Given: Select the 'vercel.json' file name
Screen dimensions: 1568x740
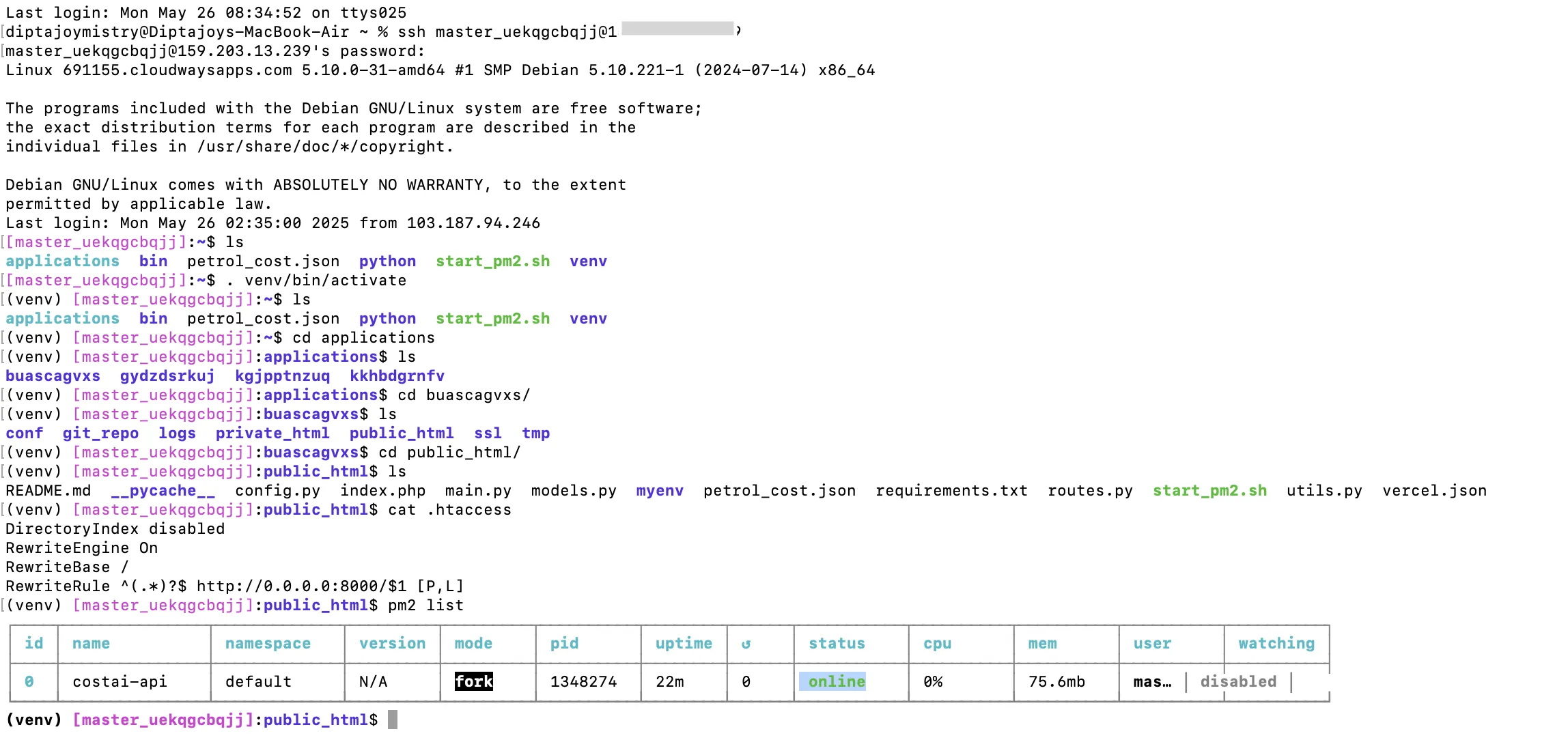Looking at the screenshot, I should [1435, 491].
